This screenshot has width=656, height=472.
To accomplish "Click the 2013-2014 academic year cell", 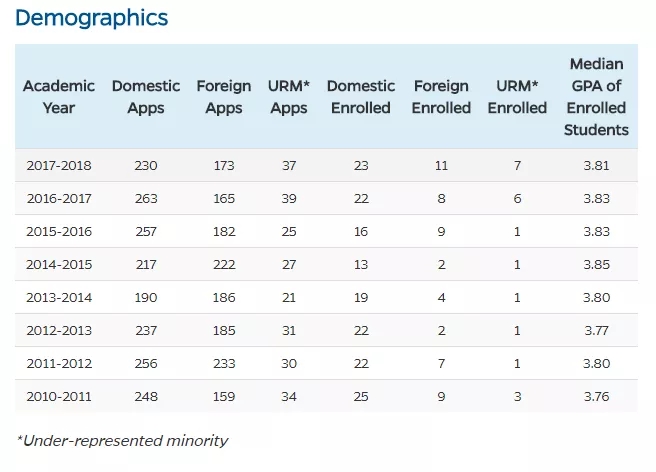I will pos(59,298).
